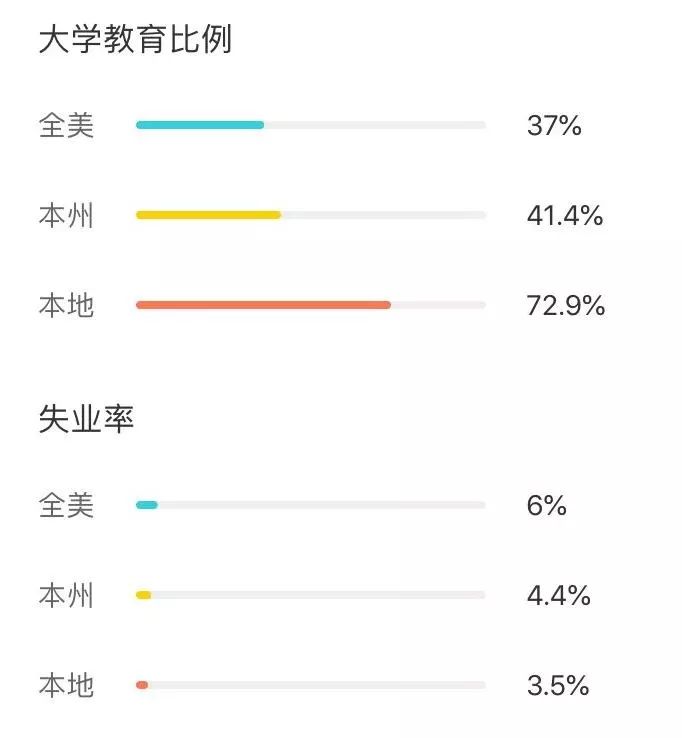The height and width of the screenshot is (738, 682).
Task: Click the orange 本地 unemployment bar
Action: [x=311, y=685]
